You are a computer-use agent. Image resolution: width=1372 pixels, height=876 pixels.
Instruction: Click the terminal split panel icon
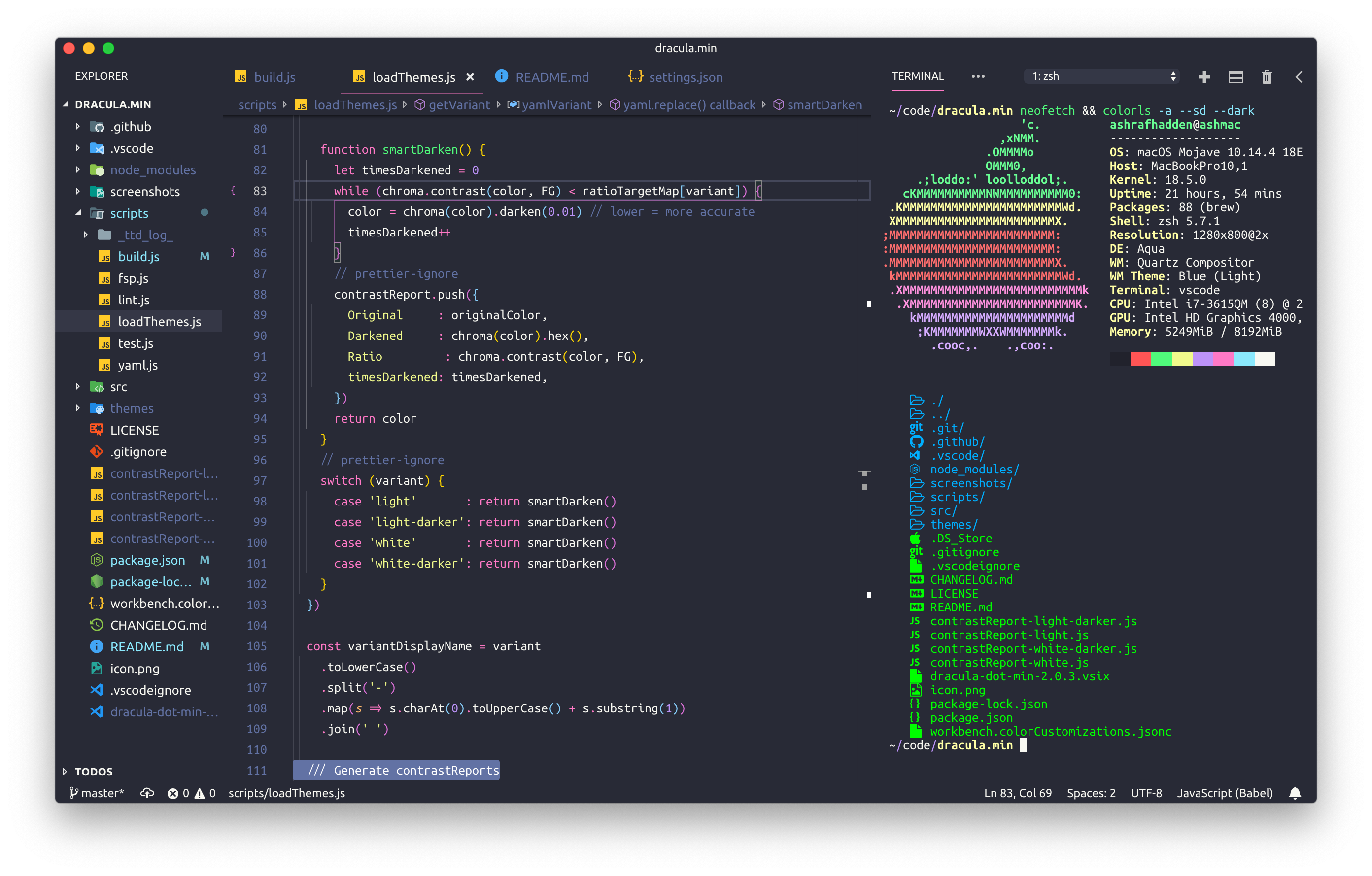point(1232,77)
